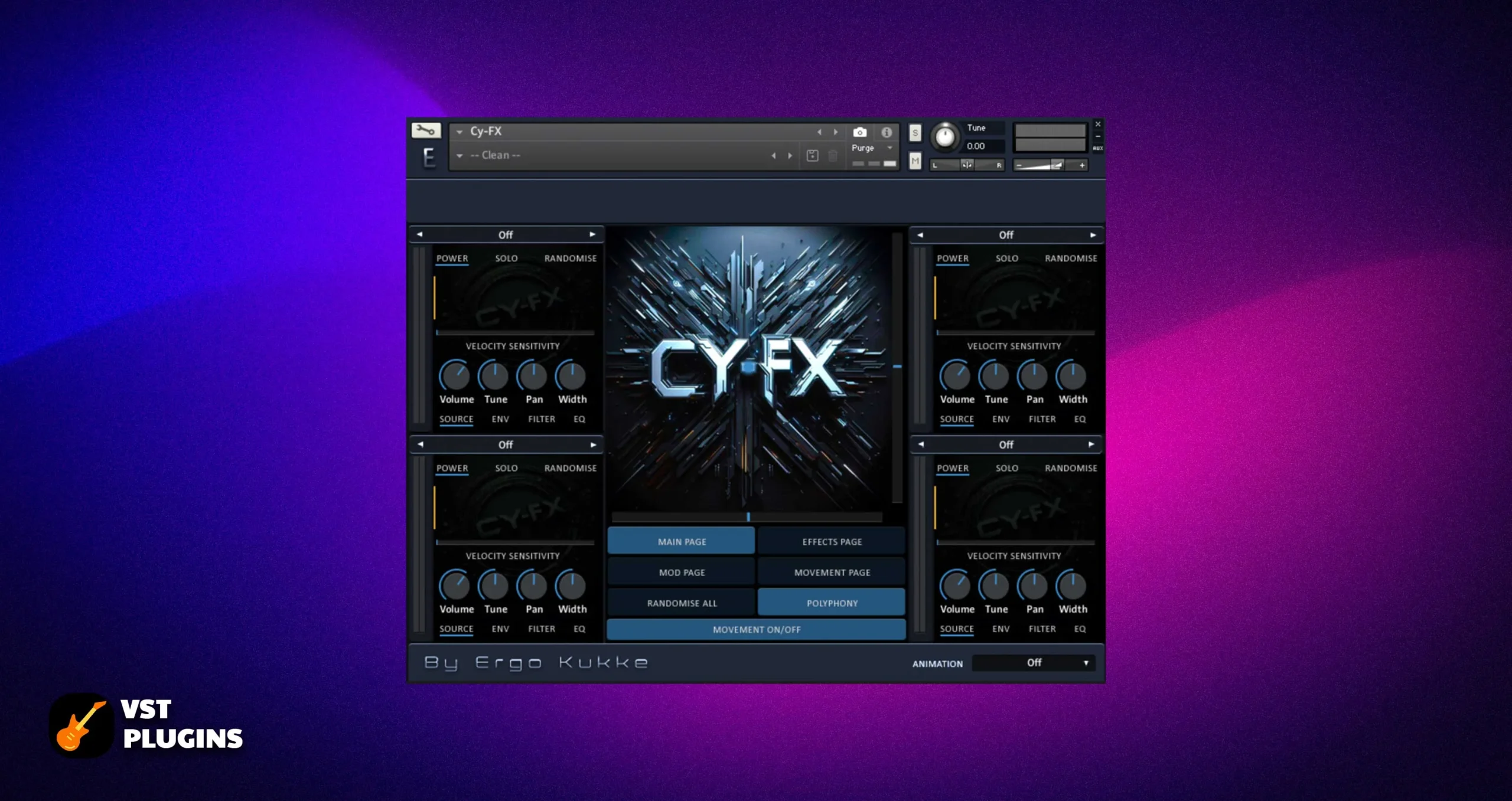Toggle POWER on the bottom-left layer
1512x801 pixels.
[452, 468]
